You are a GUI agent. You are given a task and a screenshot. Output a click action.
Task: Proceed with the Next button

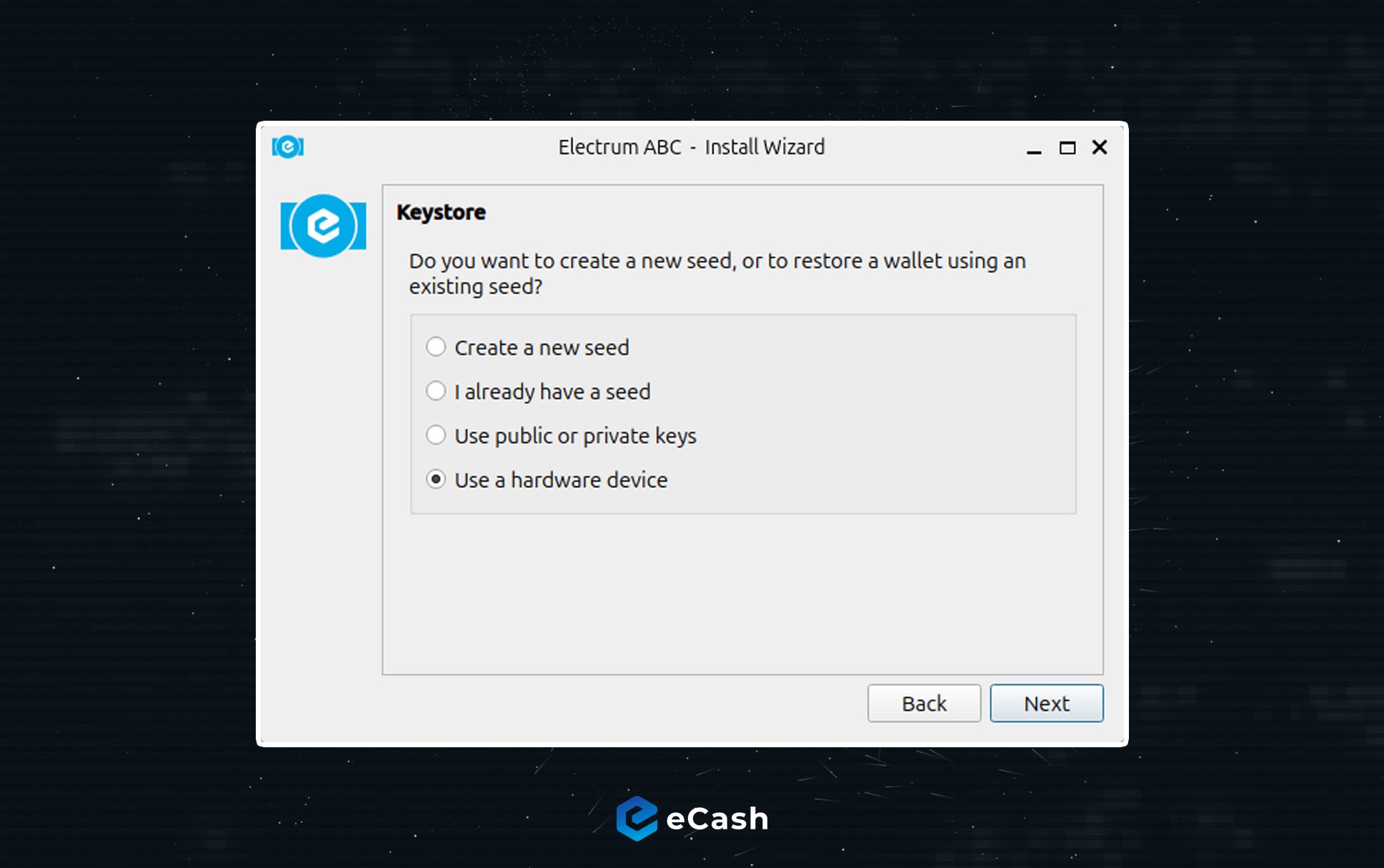[x=1046, y=704]
